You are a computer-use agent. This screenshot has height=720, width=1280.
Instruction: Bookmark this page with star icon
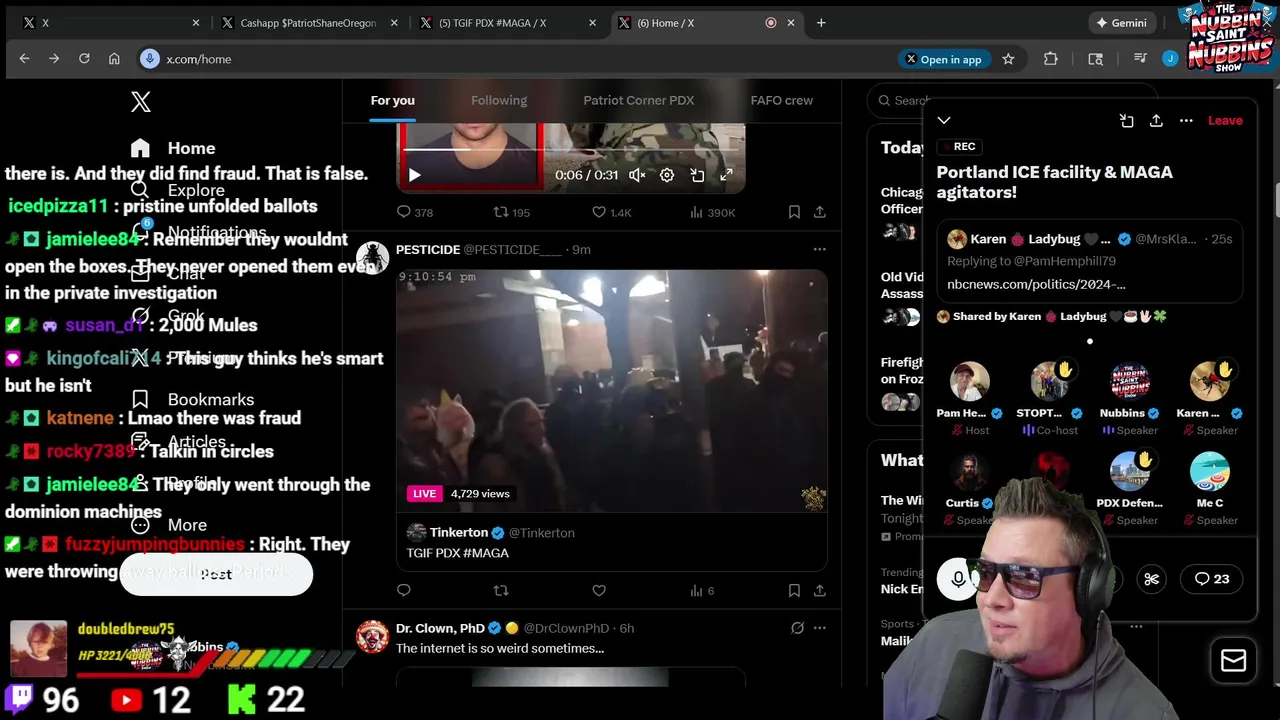pos(1008,59)
